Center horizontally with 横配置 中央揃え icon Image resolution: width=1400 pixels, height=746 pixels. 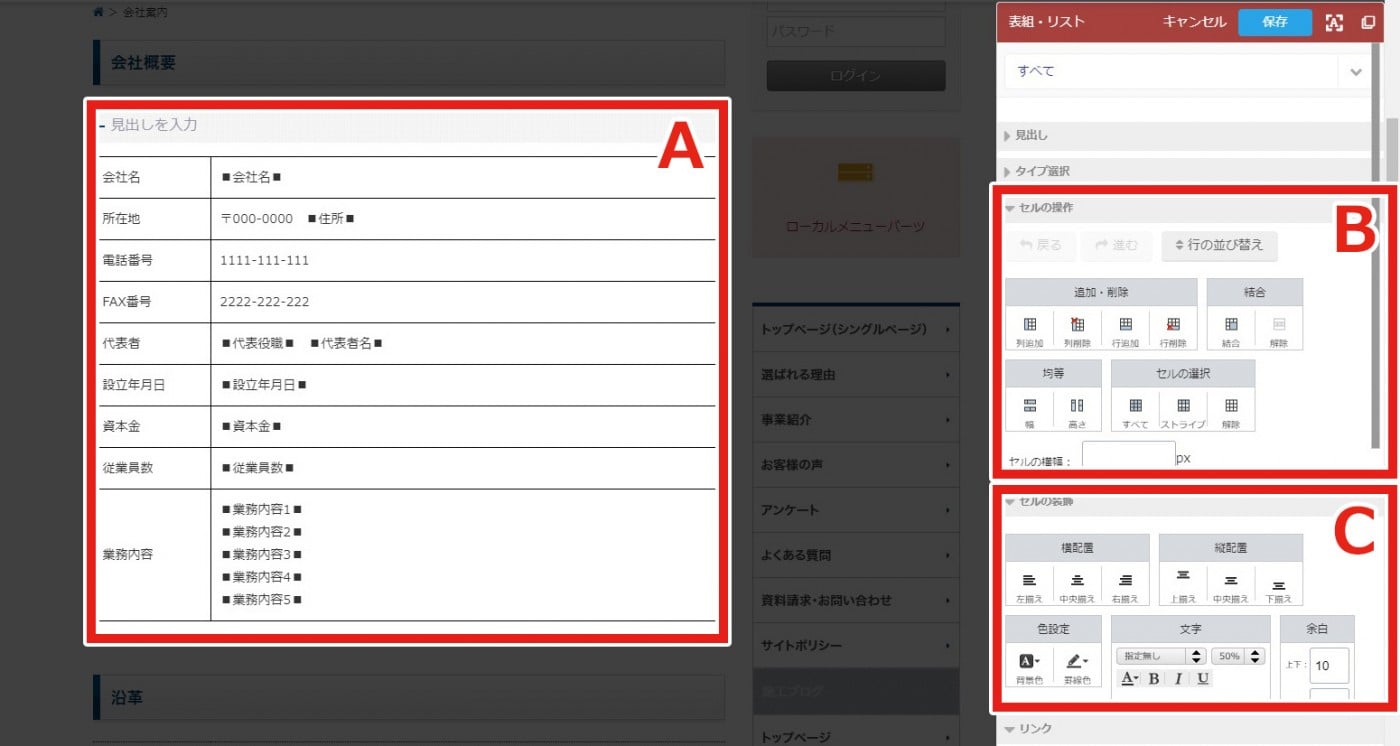click(1078, 580)
